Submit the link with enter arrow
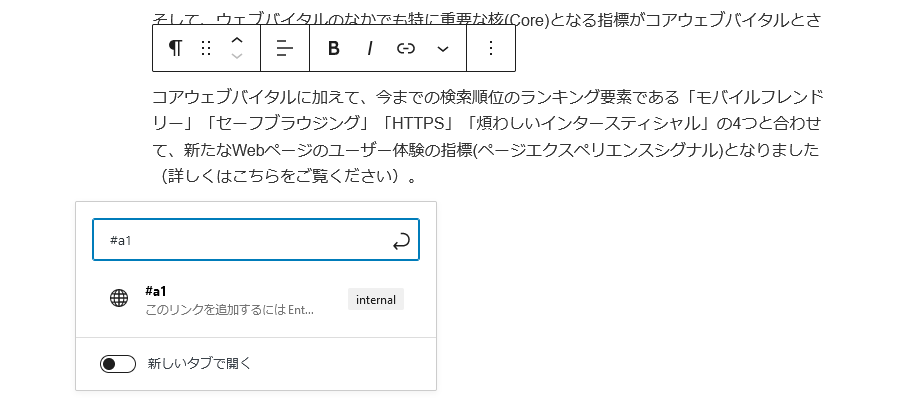Viewport: 900px width, 412px height. point(401,241)
